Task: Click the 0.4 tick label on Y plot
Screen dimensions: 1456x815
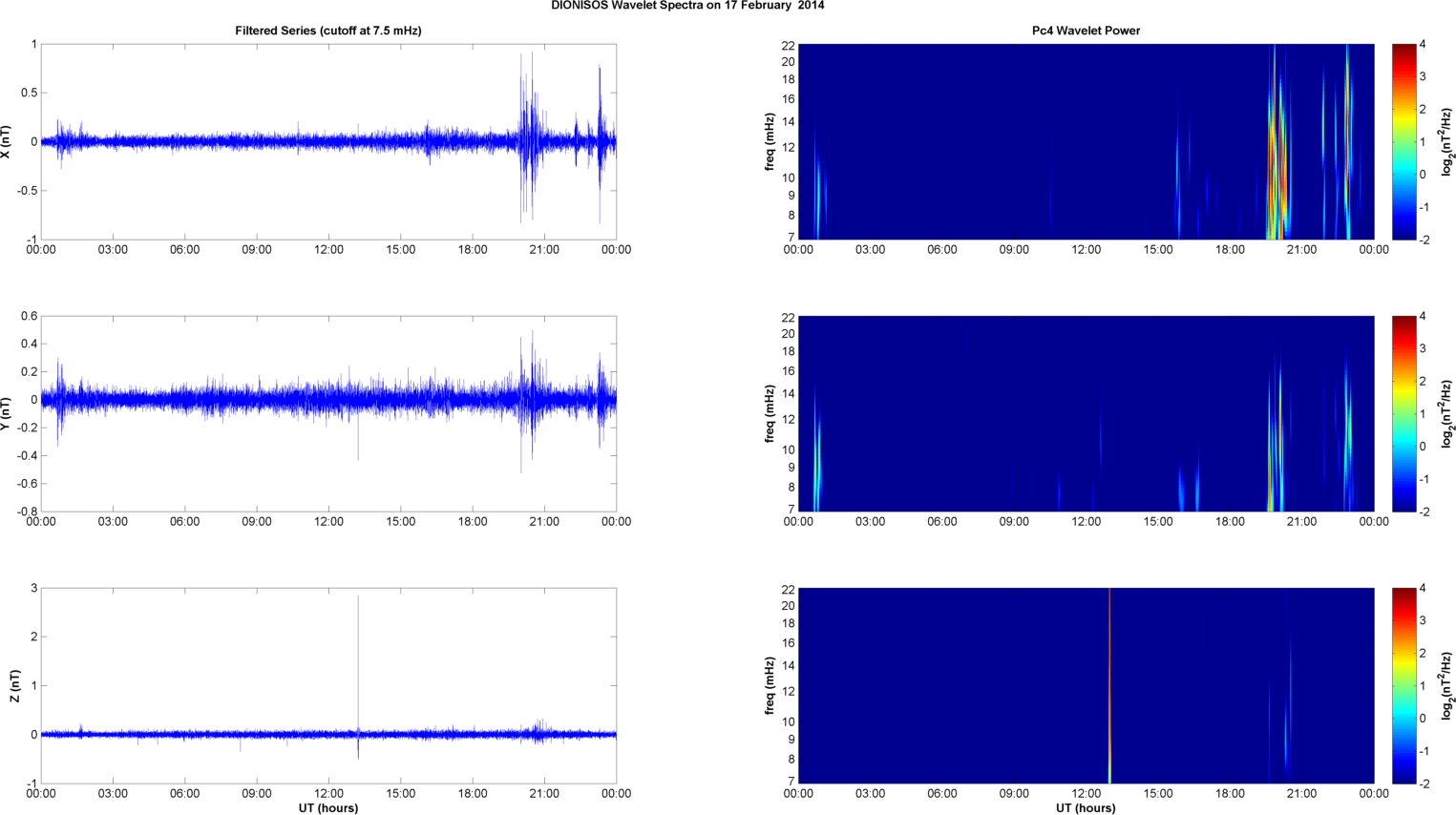Action: click(x=28, y=344)
